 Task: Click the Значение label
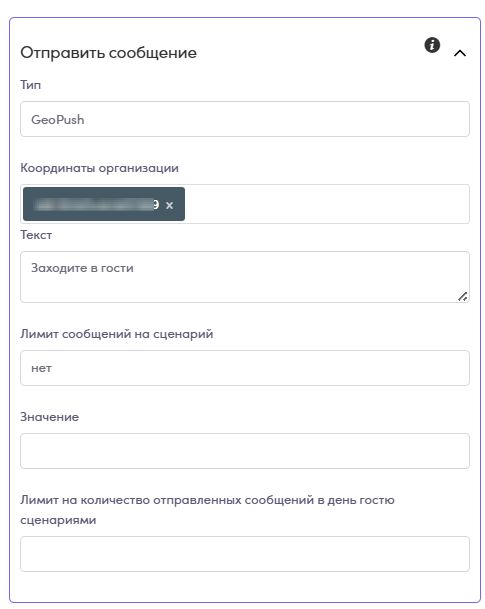tap(49, 417)
